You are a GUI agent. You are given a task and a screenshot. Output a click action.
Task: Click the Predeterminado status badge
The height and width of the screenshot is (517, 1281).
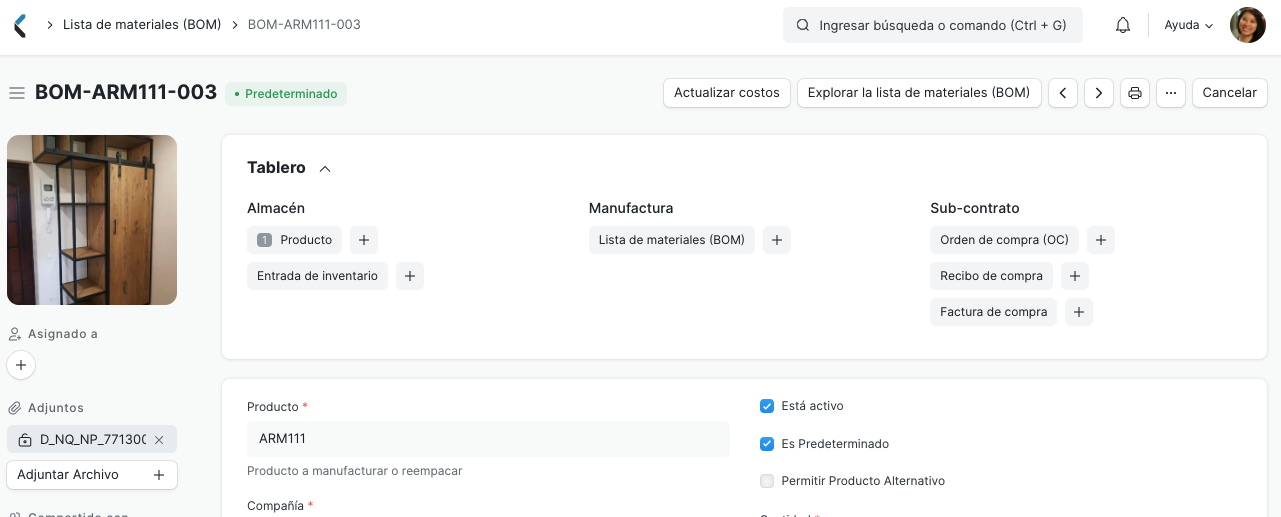[286, 94]
